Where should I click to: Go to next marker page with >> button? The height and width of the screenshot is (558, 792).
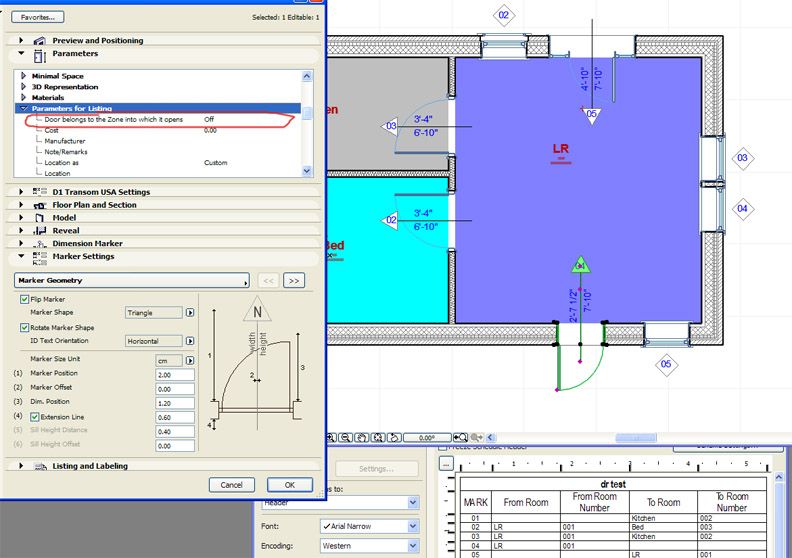pyautogui.click(x=294, y=281)
